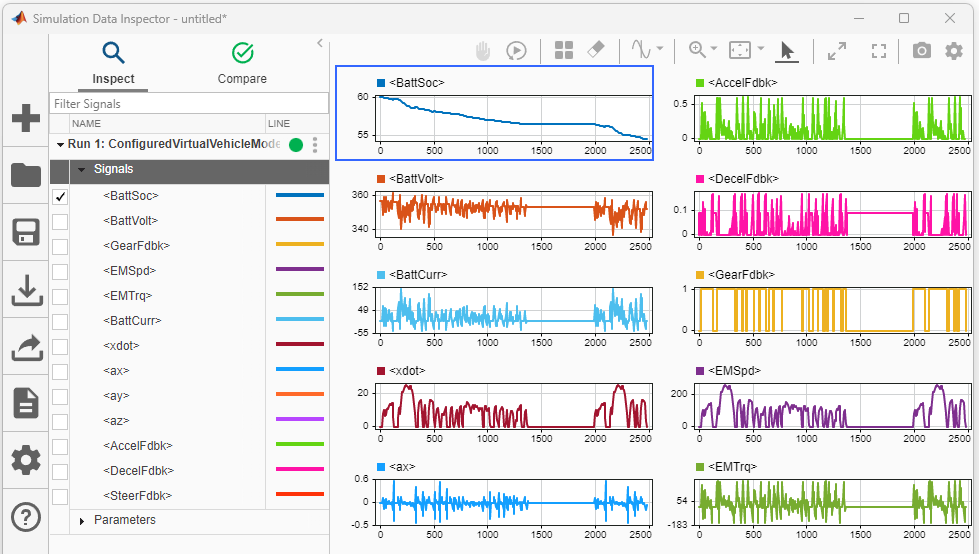The height and width of the screenshot is (554, 979).
Task: Take a snapshot with the camera icon
Action: point(922,51)
